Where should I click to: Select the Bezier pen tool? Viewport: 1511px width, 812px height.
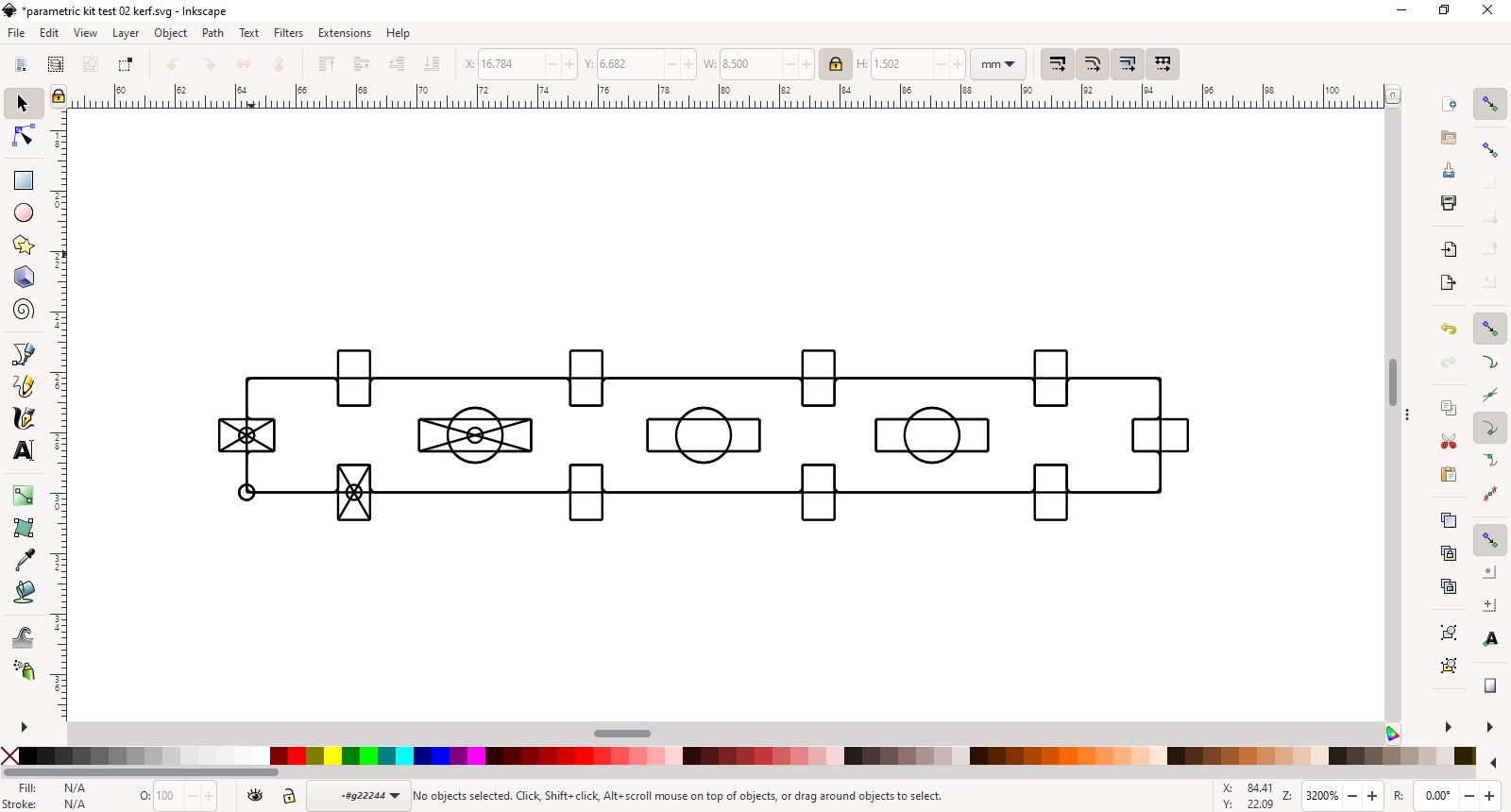[x=24, y=354]
